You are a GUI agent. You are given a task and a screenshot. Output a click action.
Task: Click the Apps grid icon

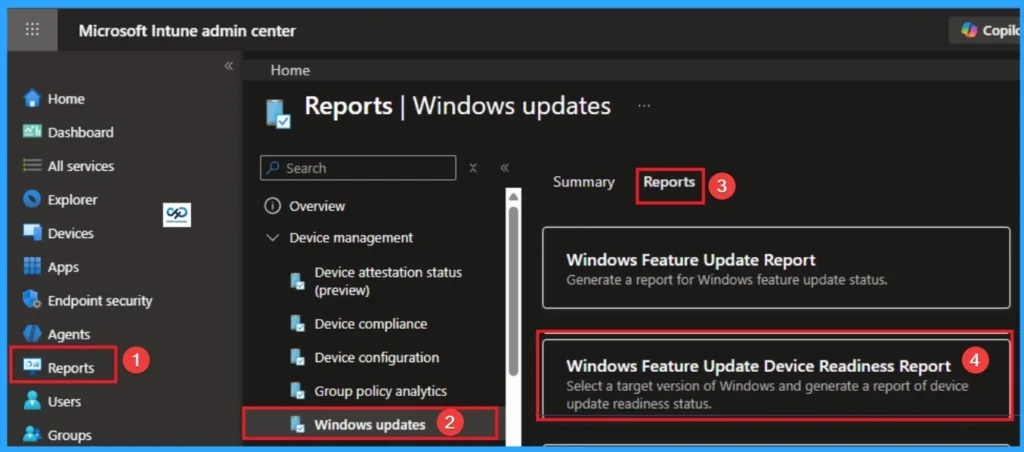(x=31, y=266)
